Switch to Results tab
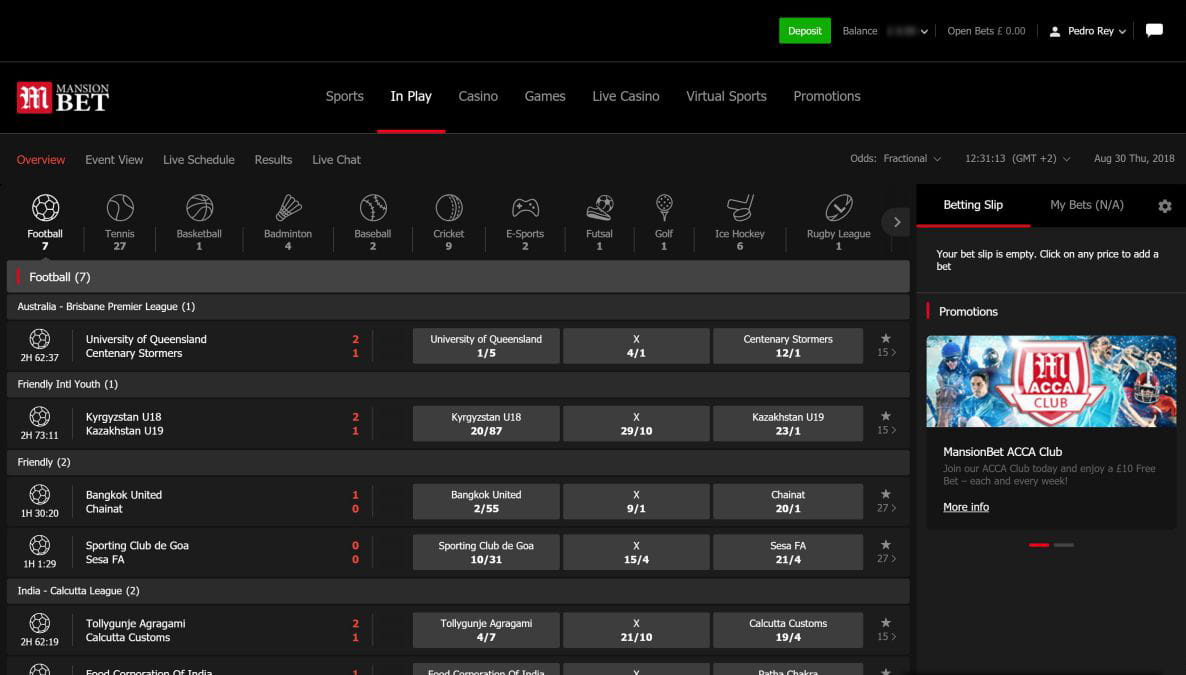This screenshot has width=1186, height=675. click(273, 160)
